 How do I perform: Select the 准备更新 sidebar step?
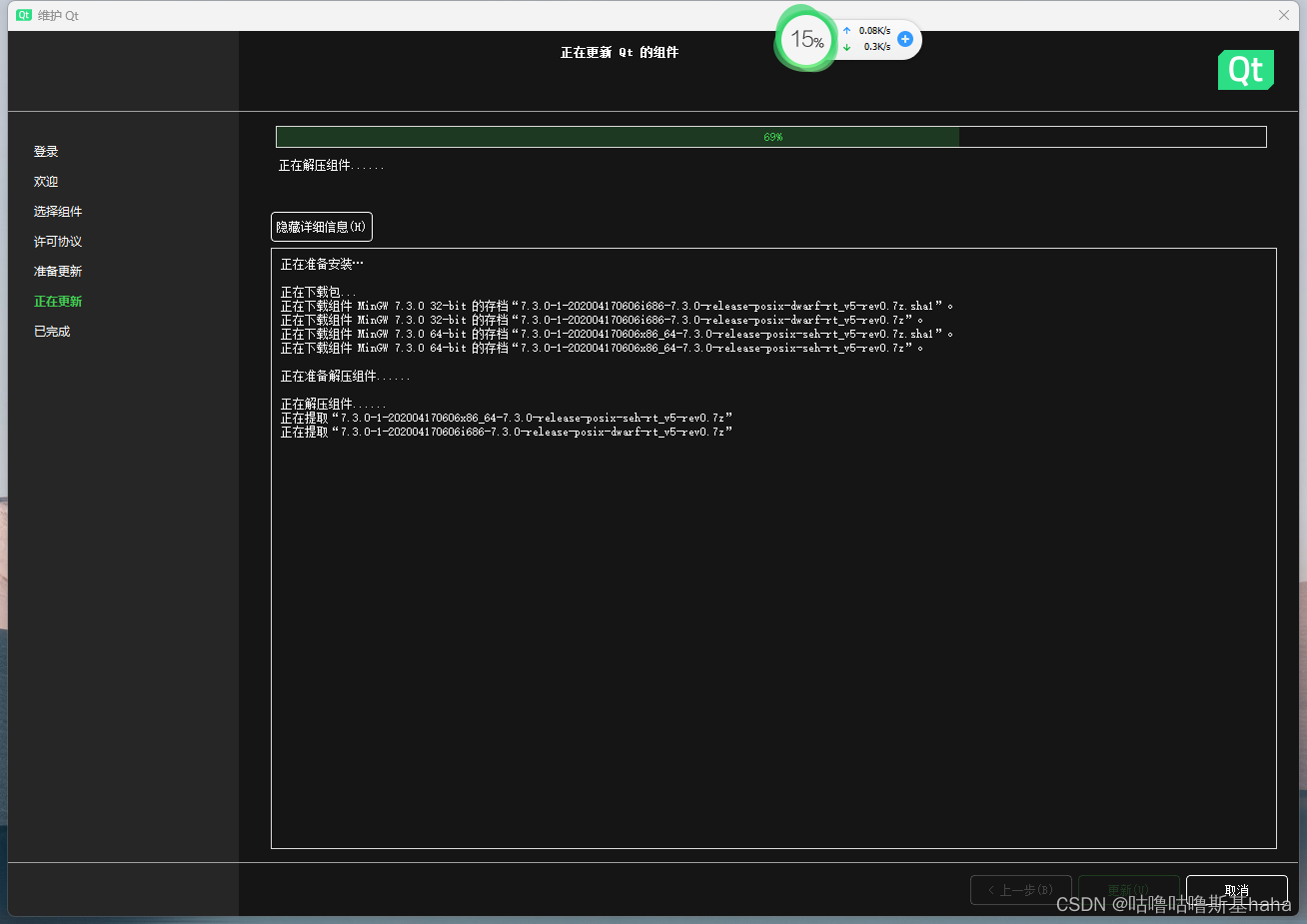pyautogui.click(x=58, y=271)
